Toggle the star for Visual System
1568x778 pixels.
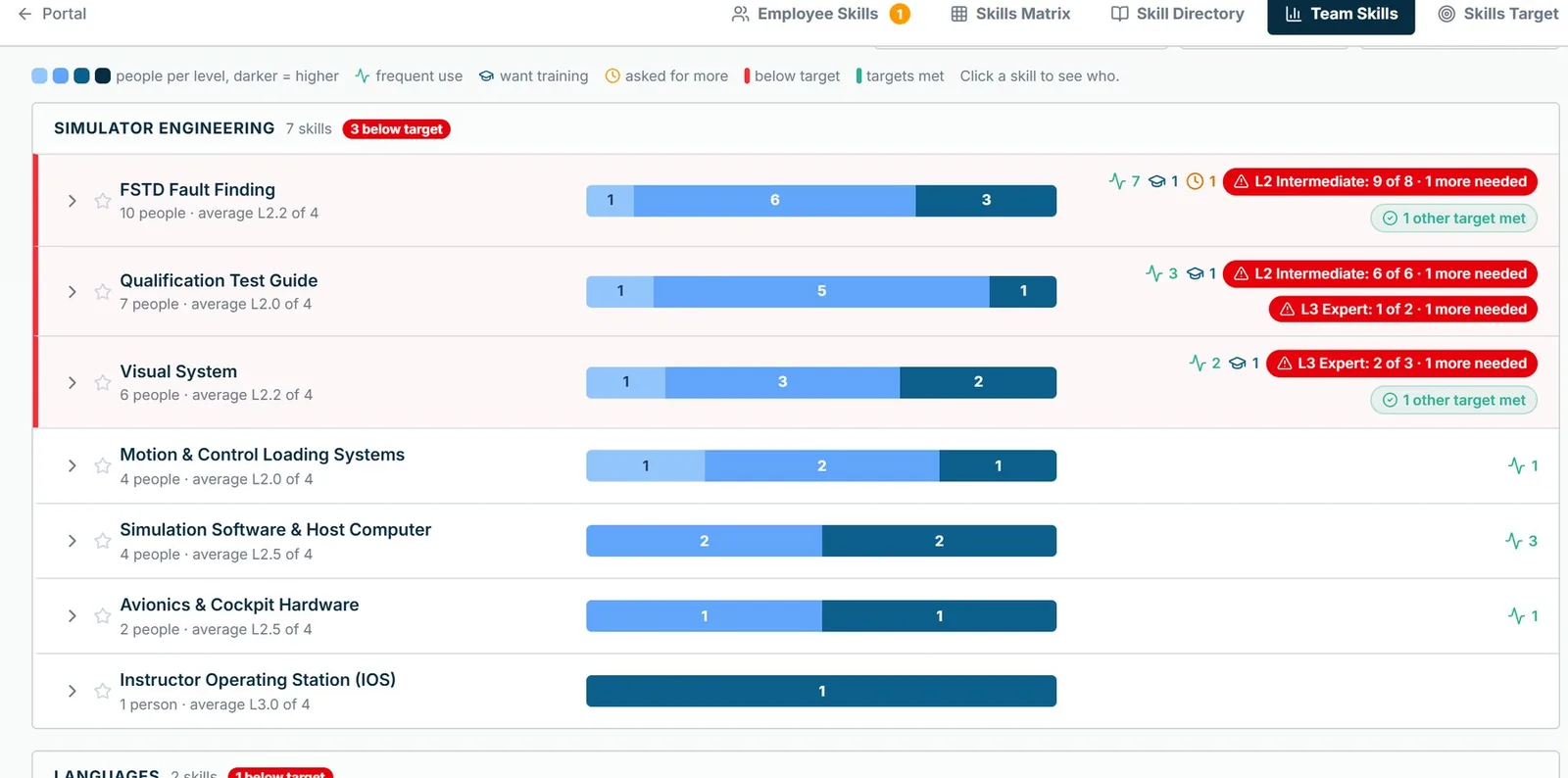pyautogui.click(x=102, y=382)
